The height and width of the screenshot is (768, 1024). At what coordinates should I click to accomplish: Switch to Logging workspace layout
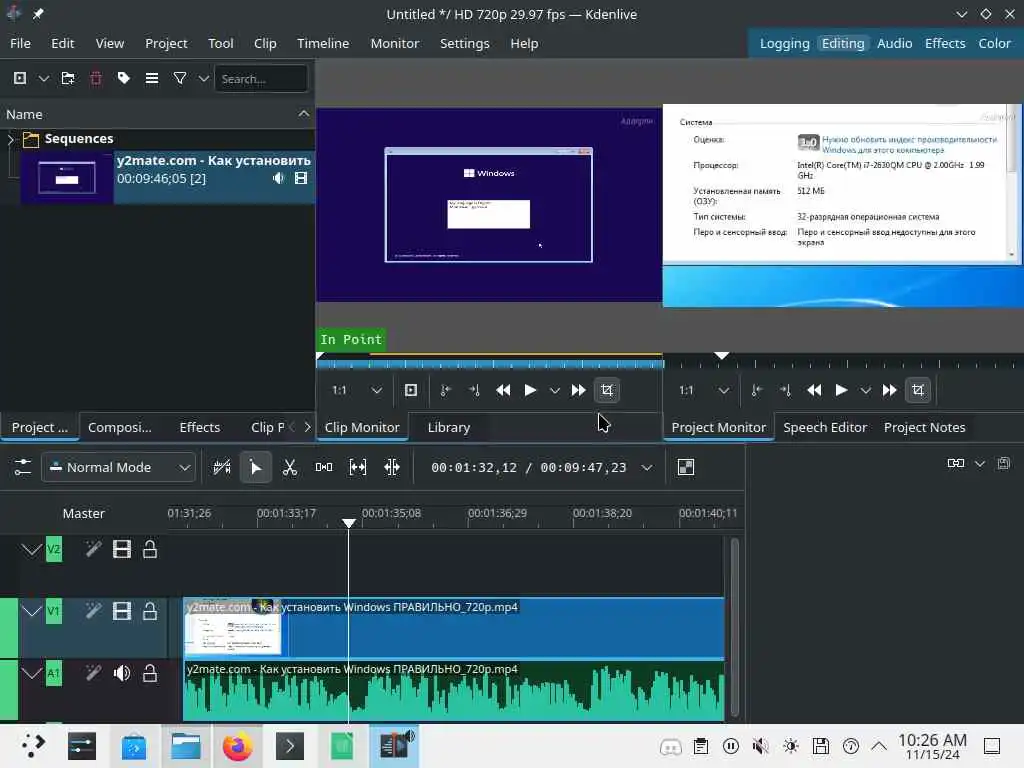pos(784,43)
